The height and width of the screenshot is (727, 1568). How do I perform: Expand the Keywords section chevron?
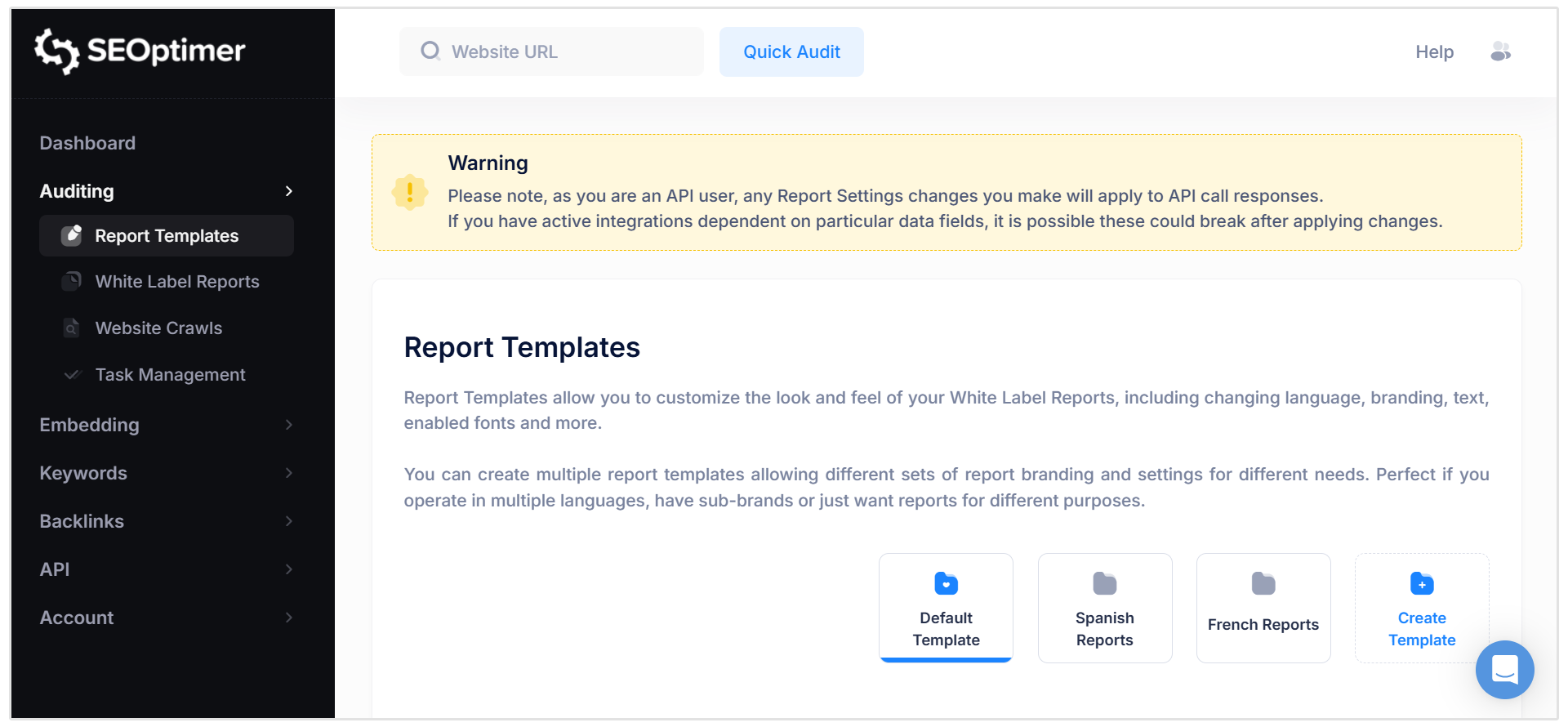point(288,473)
